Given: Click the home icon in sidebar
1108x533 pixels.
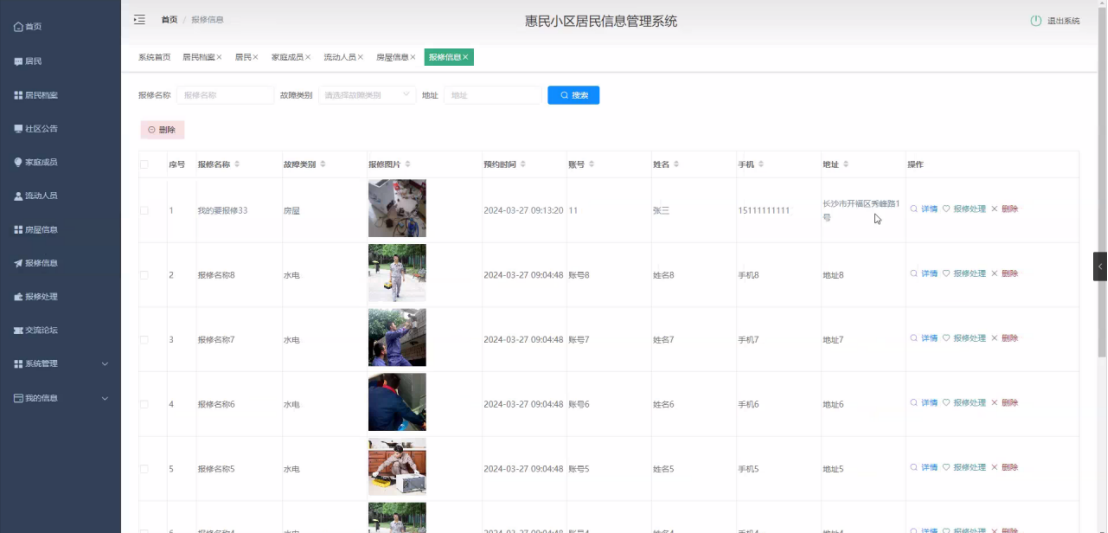Looking at the screenshot, I should pyautogui.click(x=18, y=27).
